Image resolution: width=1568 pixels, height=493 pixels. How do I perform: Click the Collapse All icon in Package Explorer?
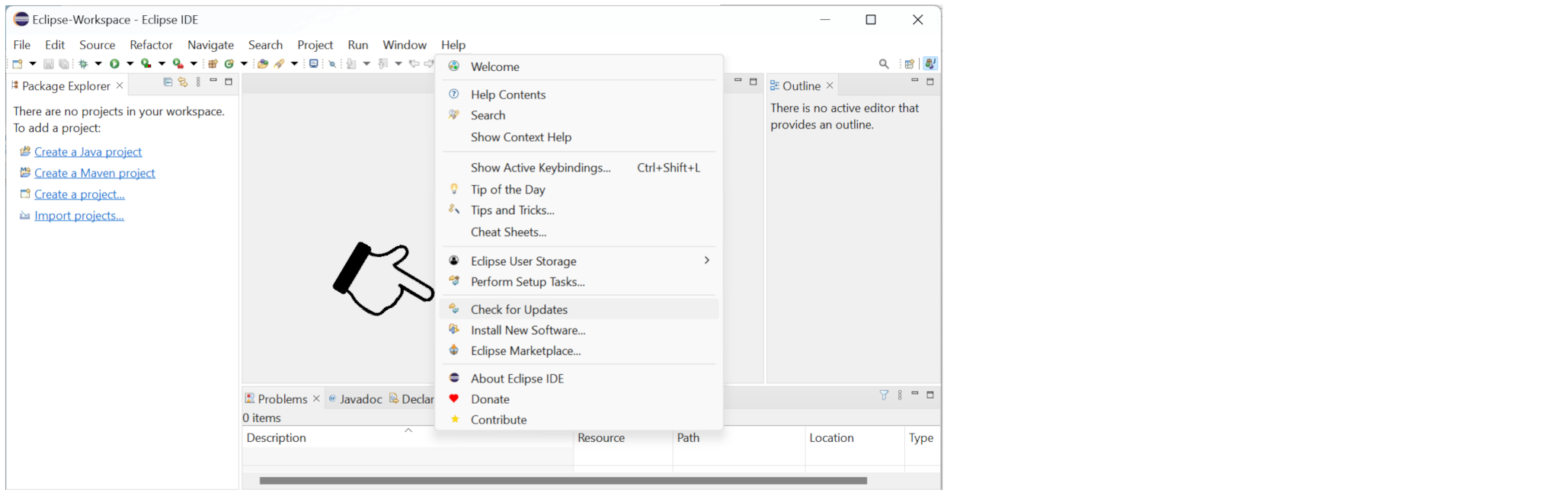[x=168, y=82]
